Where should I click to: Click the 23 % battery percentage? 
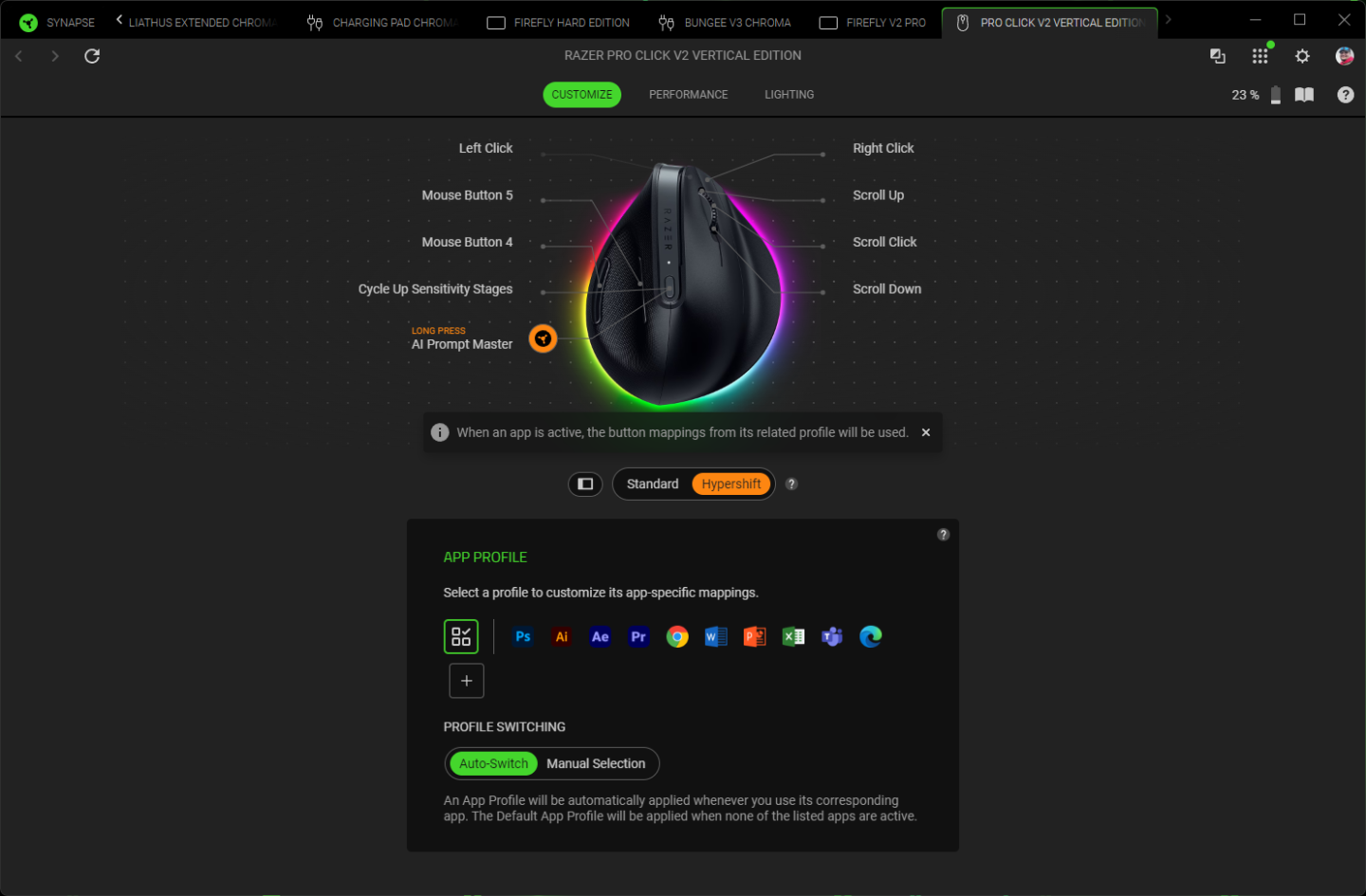tap(1246, 95)
